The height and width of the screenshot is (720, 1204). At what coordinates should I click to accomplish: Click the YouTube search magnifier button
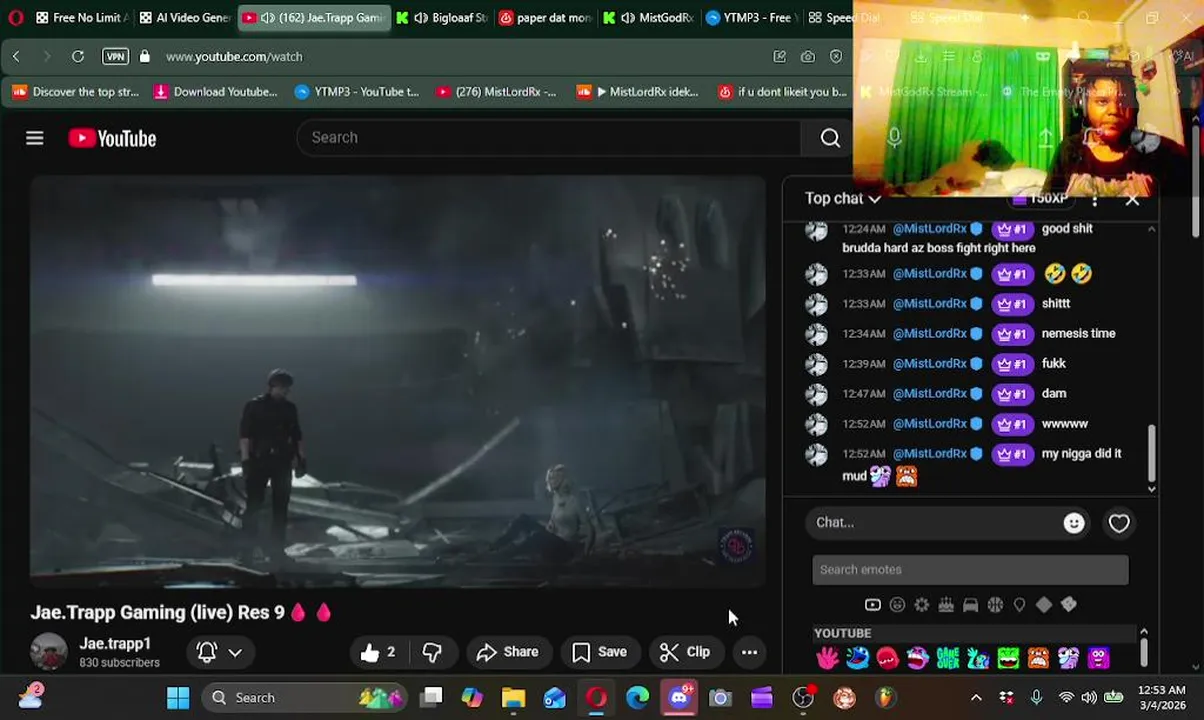tap(830, 138)
